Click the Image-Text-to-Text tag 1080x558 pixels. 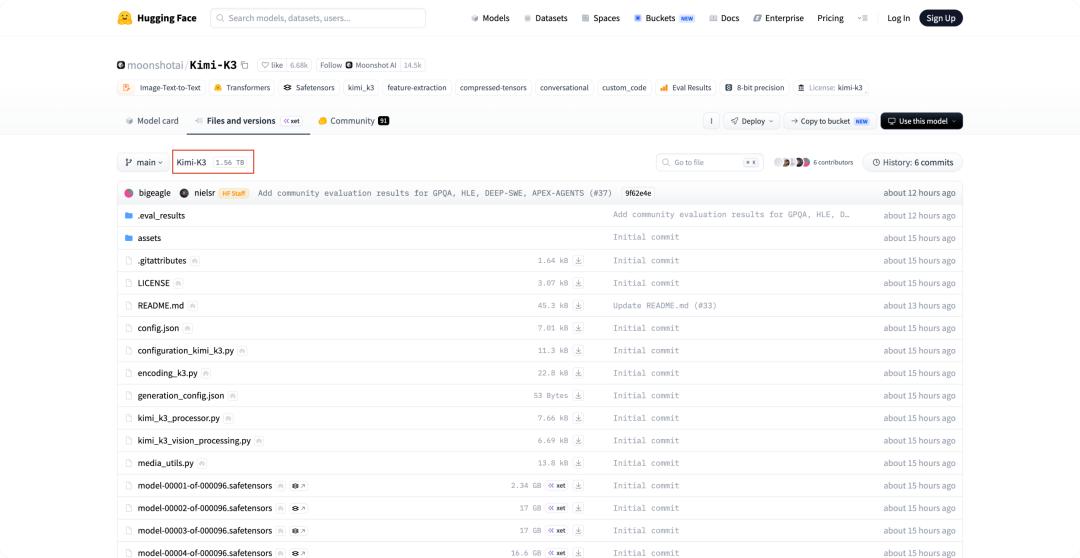pyautogui.click(x=163, y=87)
